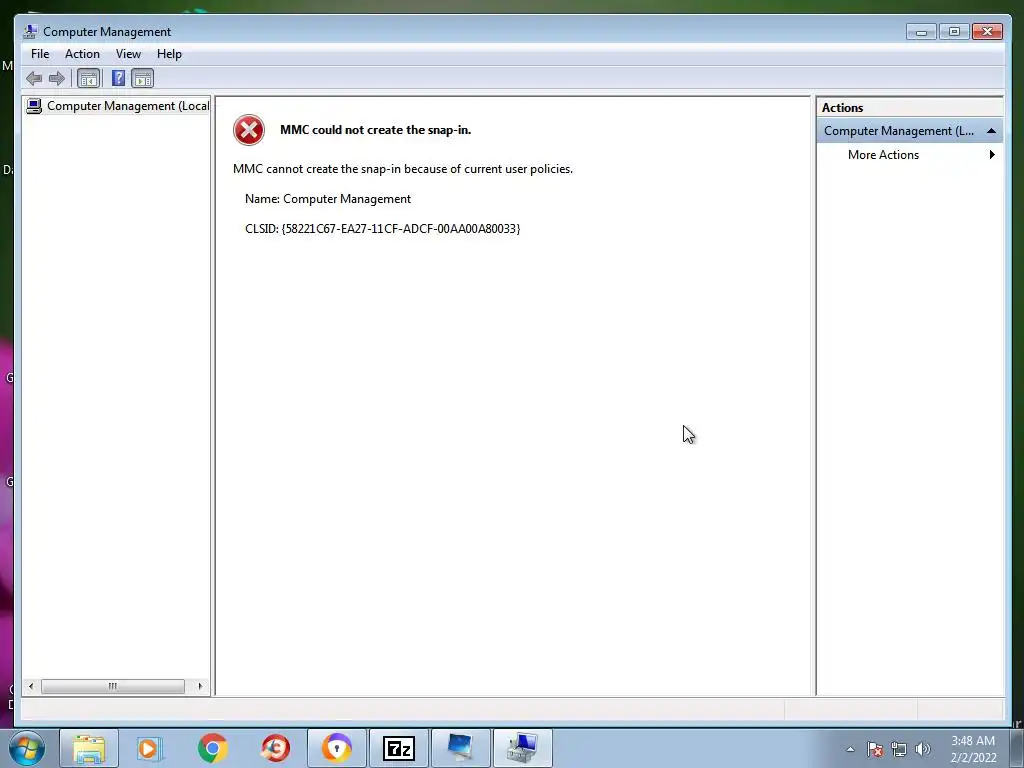The height and width of the screenshot is (768, 1024).
Task: Open the Windows Start menu
Action: pos(27,748)
